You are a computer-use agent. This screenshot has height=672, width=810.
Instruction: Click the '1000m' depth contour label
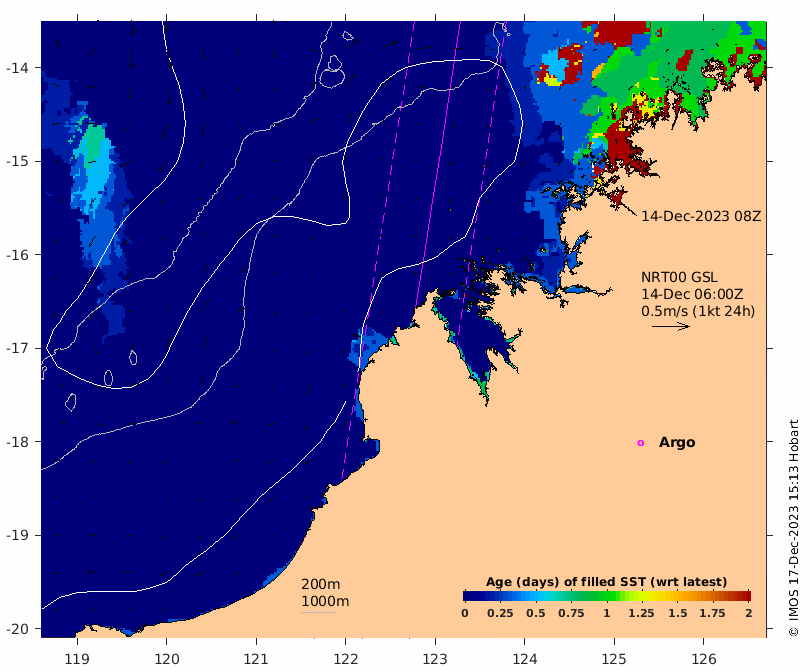pos(325,601)
